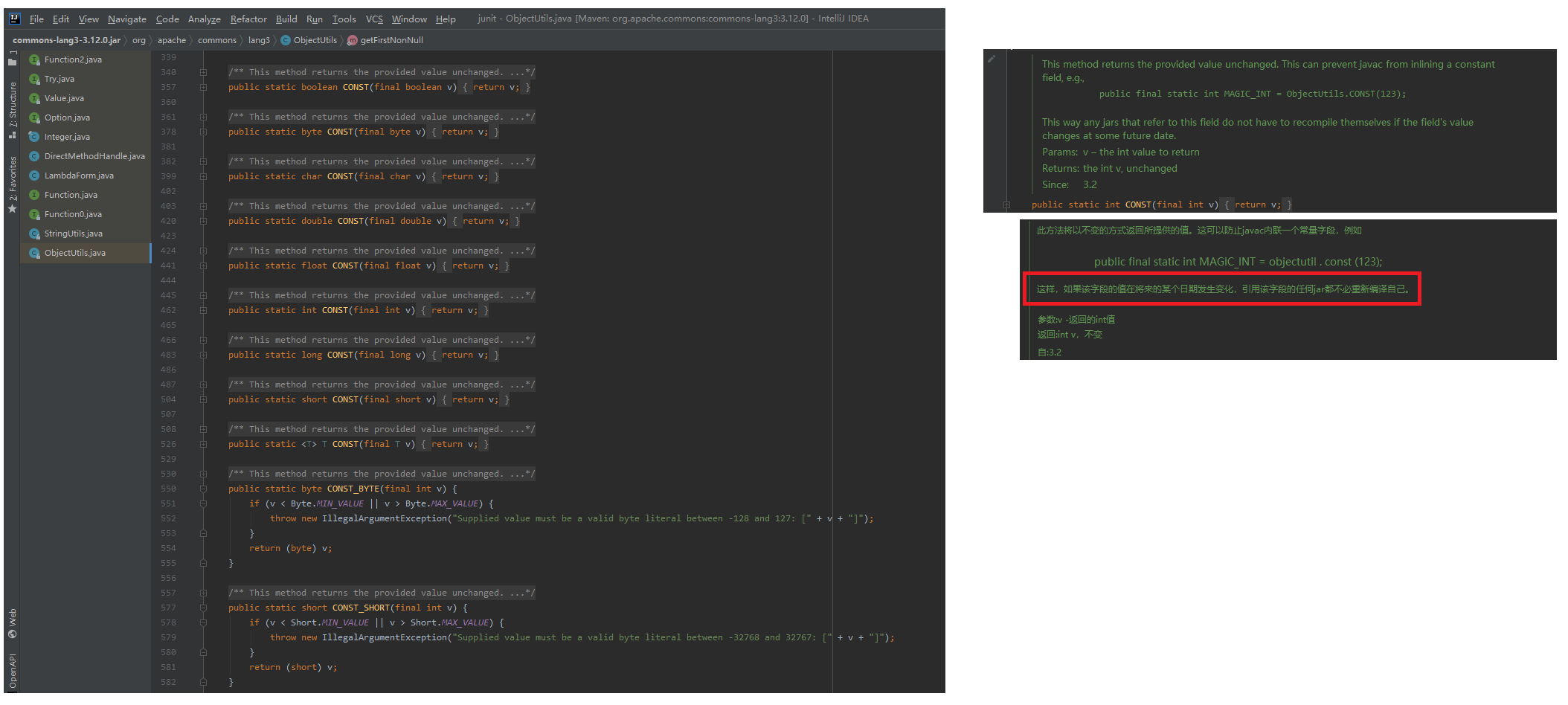
Task: Click the lang3 breadcrumb segment
Action: click(x=259, y=40)
